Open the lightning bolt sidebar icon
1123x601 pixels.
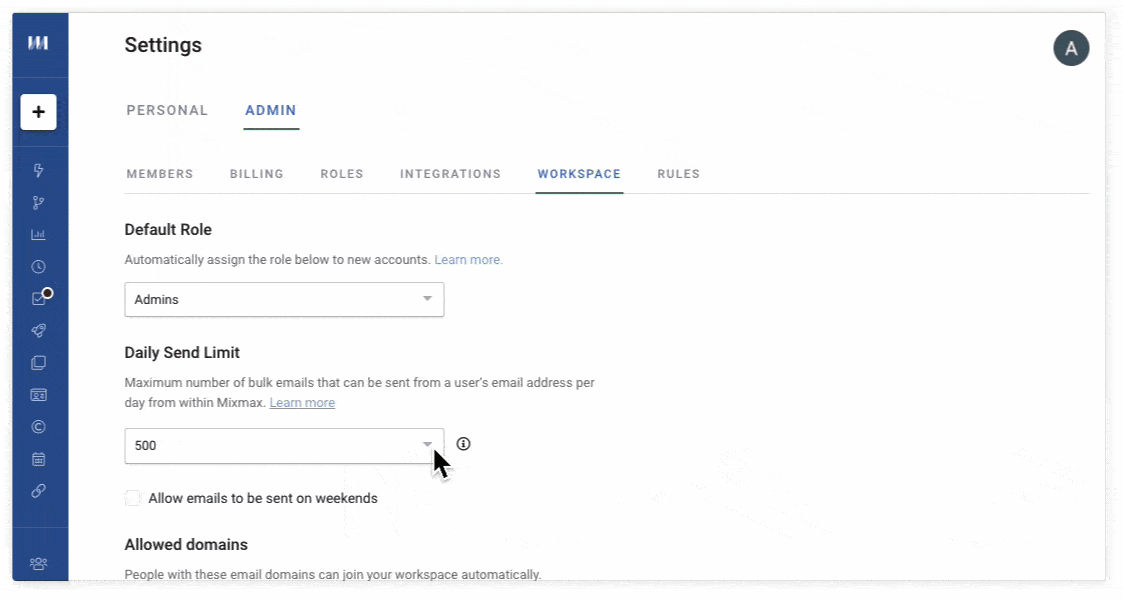(39, 170)
